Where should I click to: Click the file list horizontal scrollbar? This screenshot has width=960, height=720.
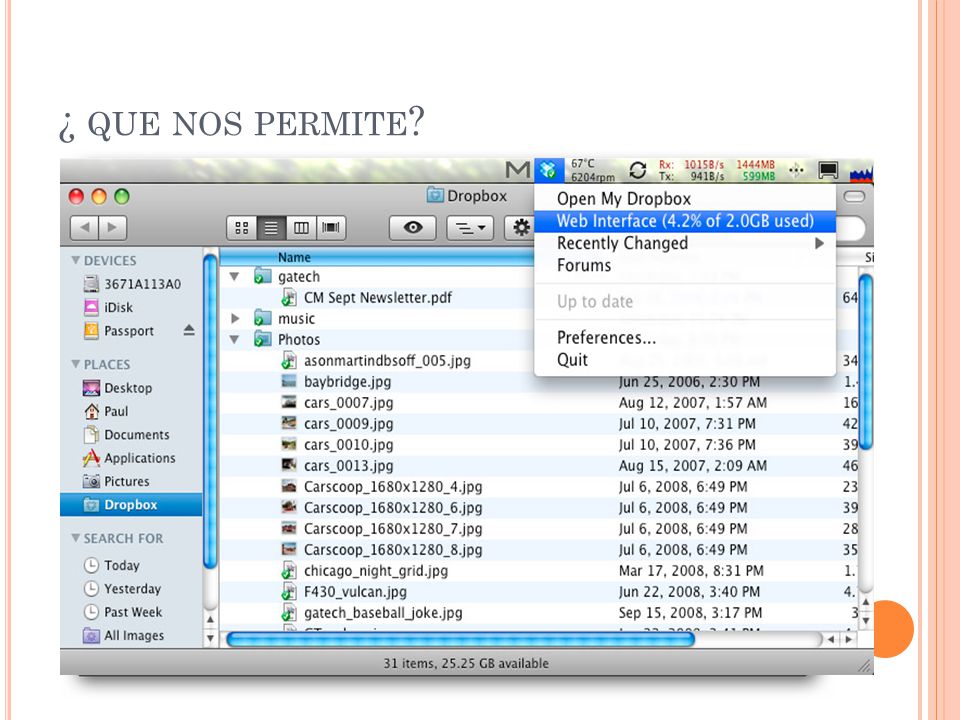click(x=460, y=639)
